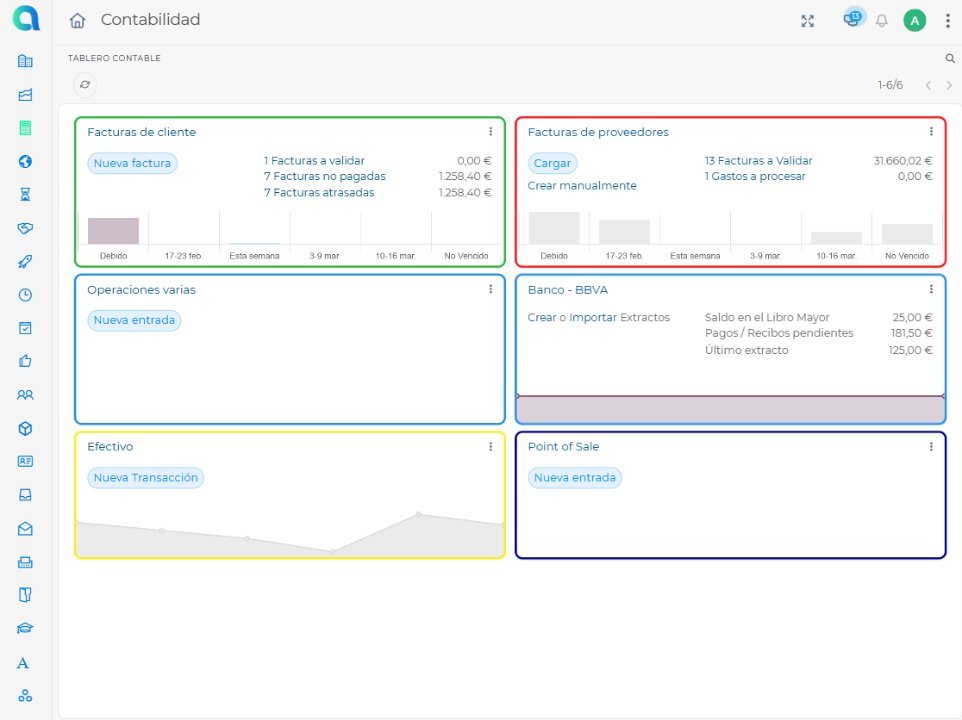Open the 7 Facturas atrasadas link
This screenshot has height=720, width=962.
[319, 193]
